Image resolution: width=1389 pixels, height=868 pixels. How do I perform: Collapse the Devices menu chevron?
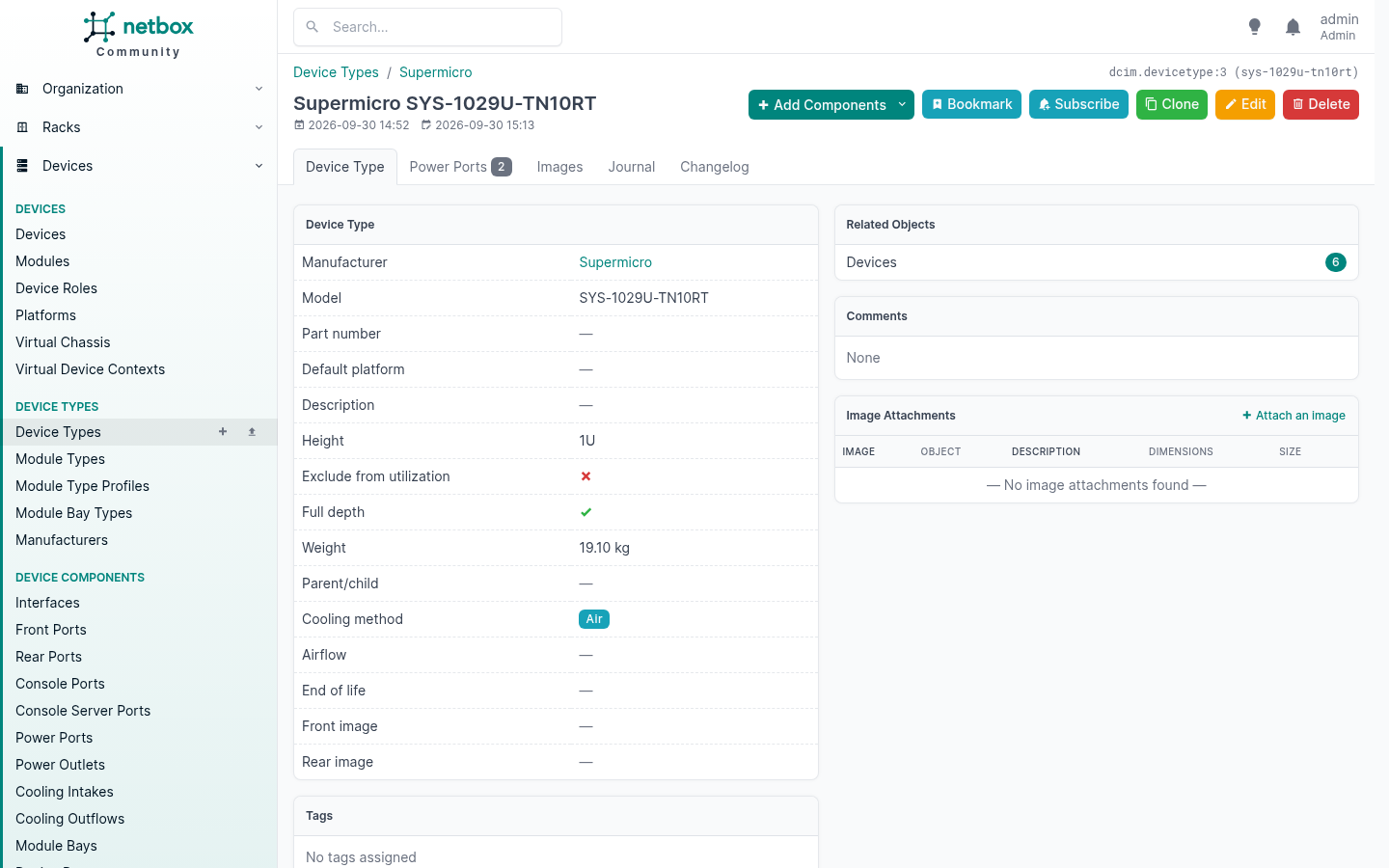click(259, 166)
